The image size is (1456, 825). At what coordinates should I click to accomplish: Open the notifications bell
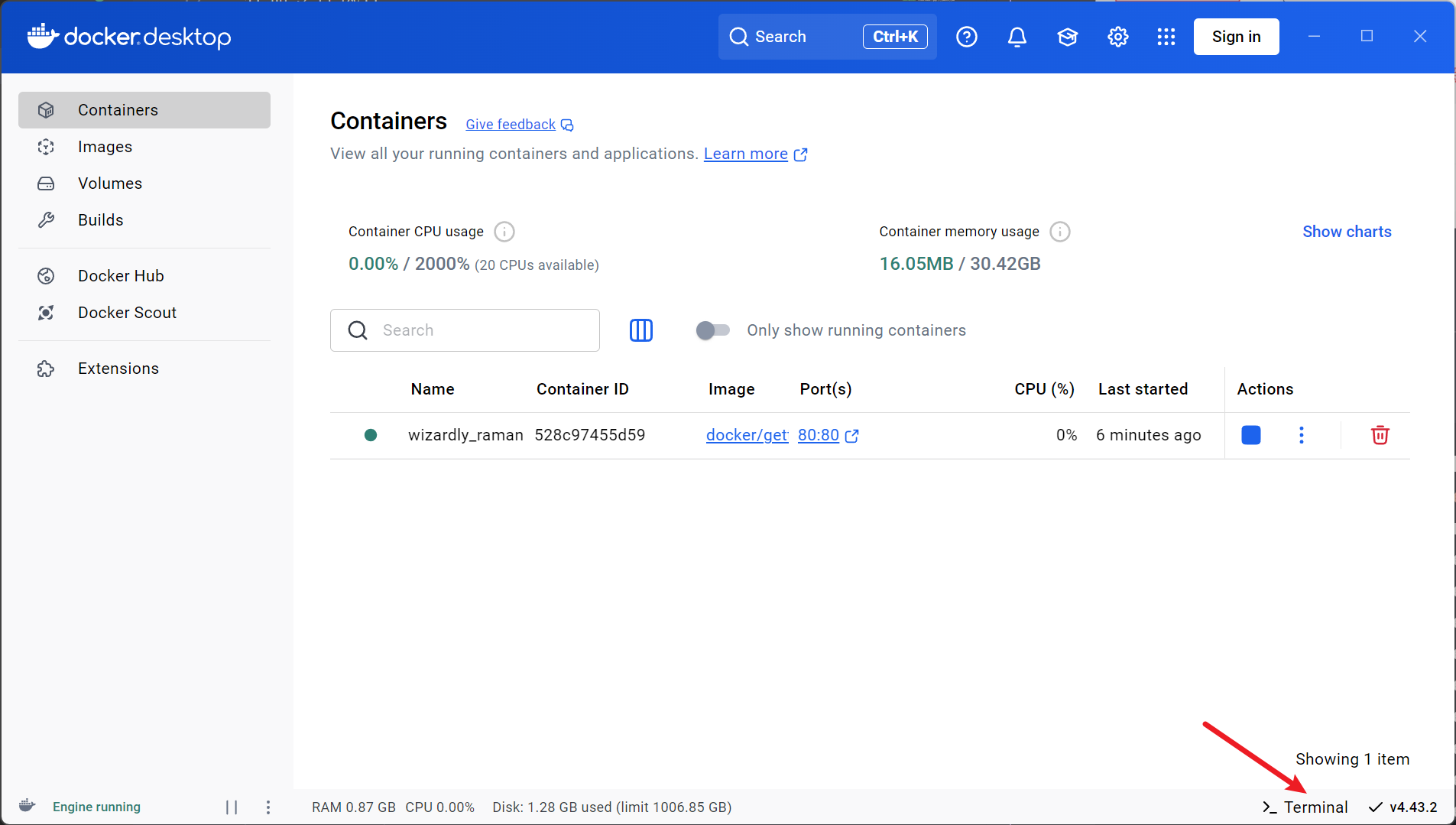click(1017, 36)
